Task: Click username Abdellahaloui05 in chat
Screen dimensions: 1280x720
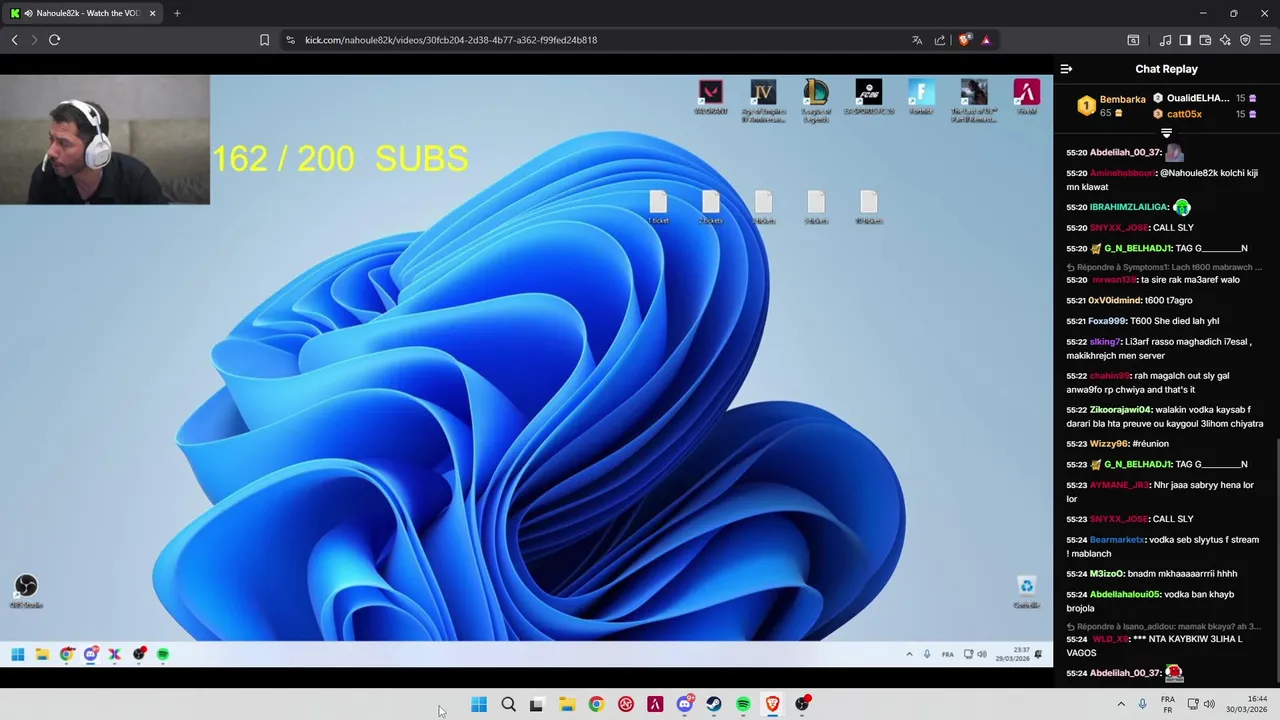Action: pos(1125,594)
